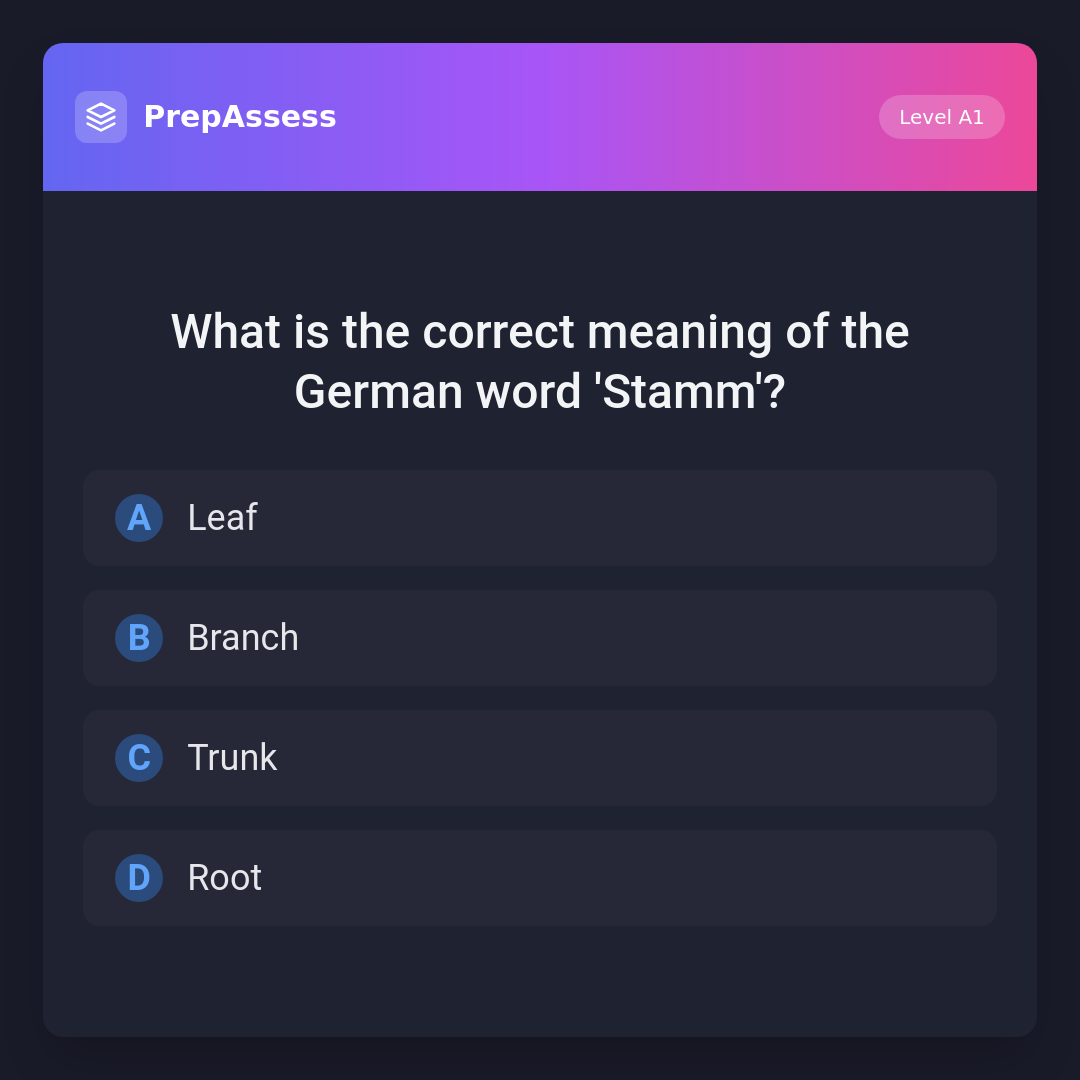Image resolution: width=1080 pixels, height=1080 pixels.
Task: Click the PrepAssess stacked layers logo icon
Action: pos(101,117)
